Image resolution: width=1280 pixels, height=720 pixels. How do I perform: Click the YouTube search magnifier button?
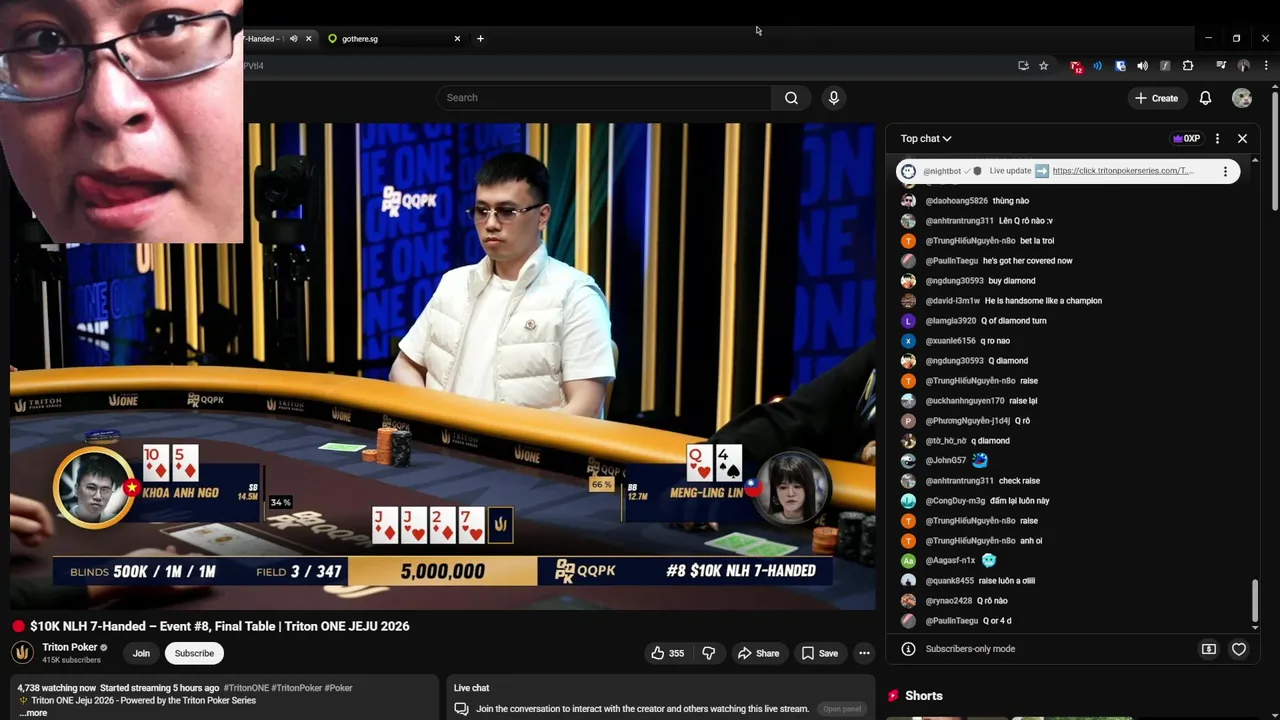pos(791,98)
